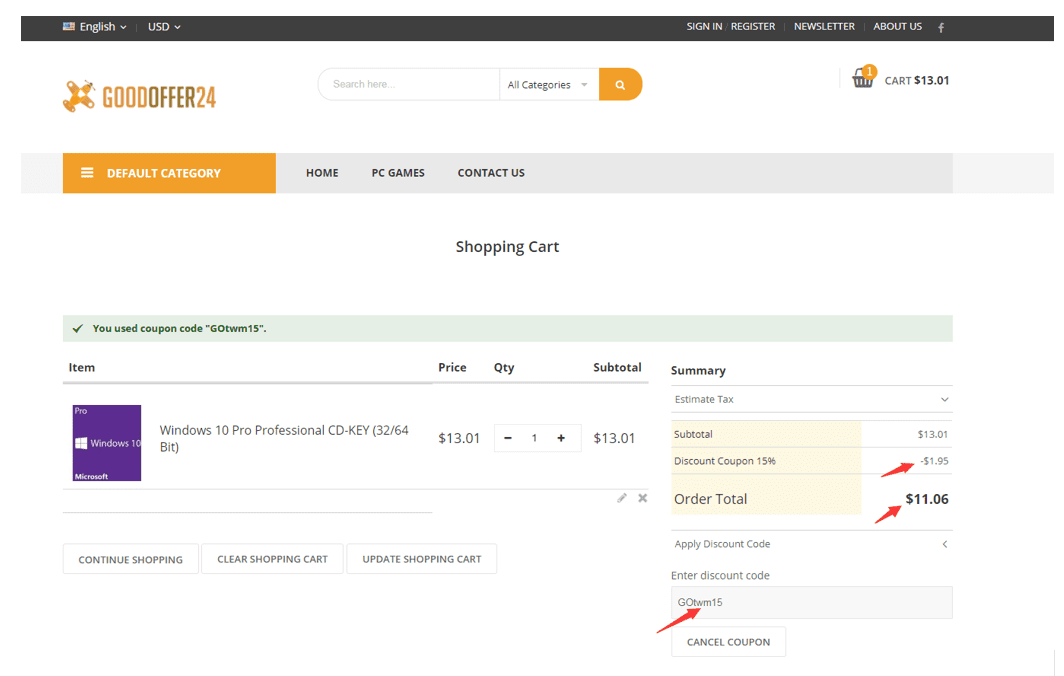
Task: Click the discount code input field
Action: (812, 603)
